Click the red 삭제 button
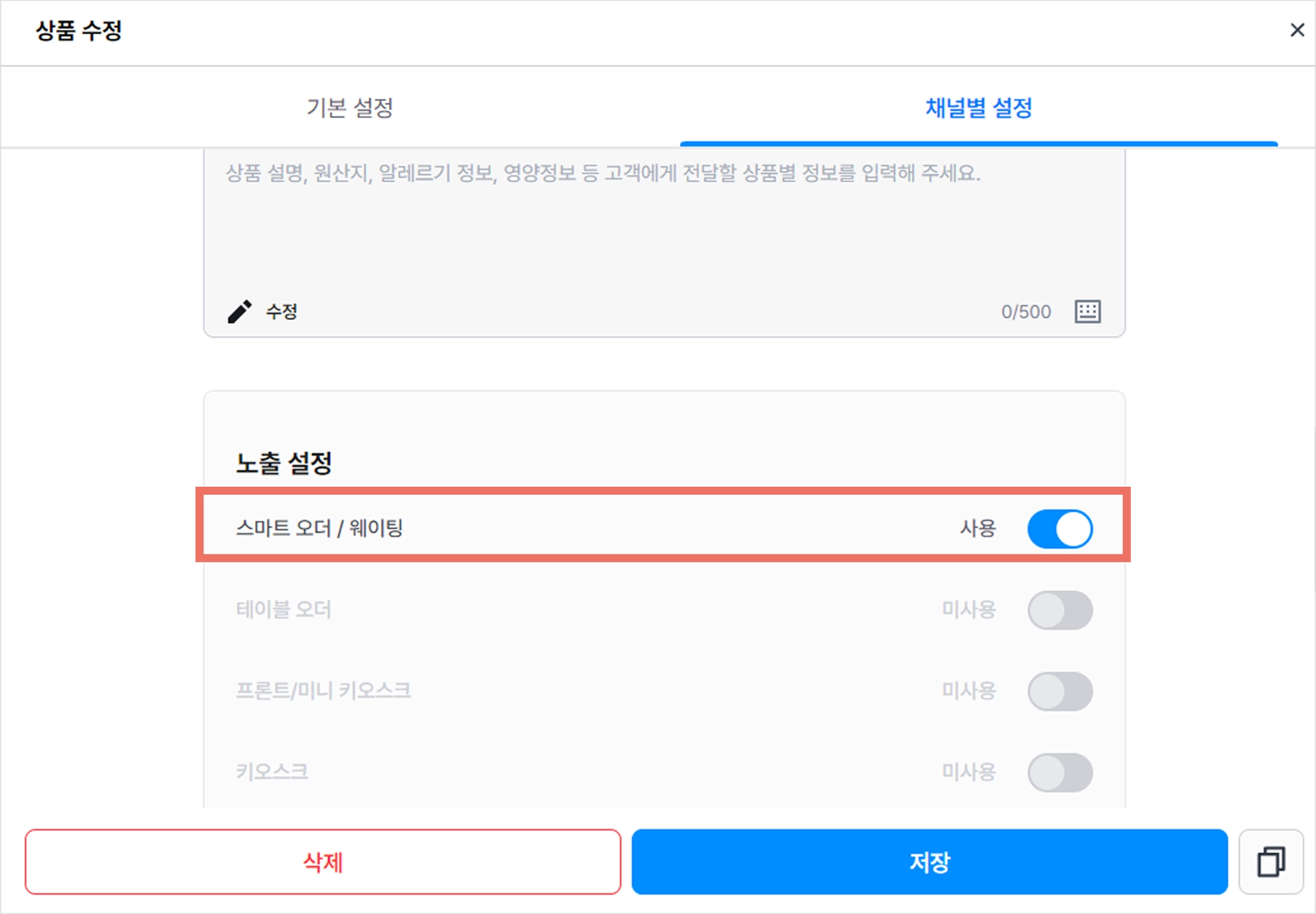1316x914 pixels. [x=323, y=861]
